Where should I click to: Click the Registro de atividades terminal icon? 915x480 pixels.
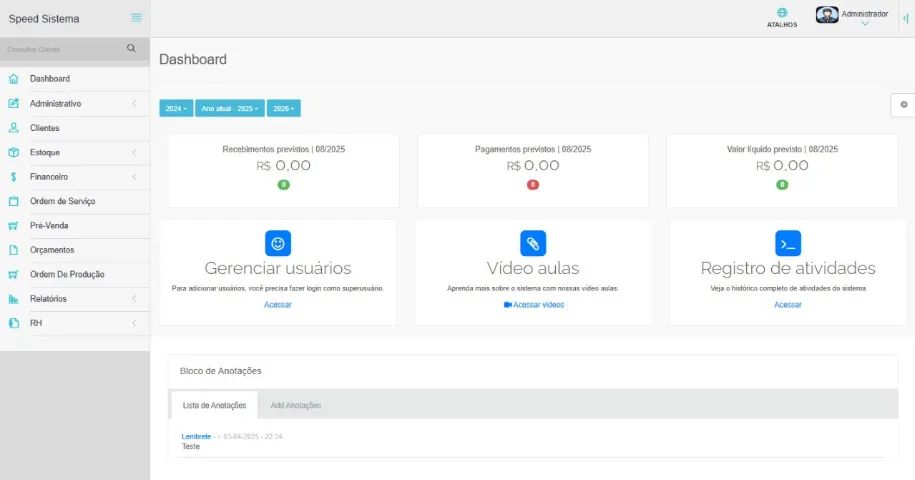788,243
